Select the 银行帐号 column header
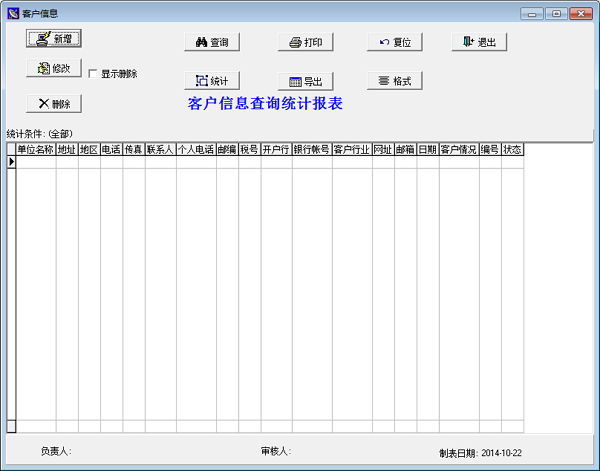600x471 pixels. click(x=312, y=149)
